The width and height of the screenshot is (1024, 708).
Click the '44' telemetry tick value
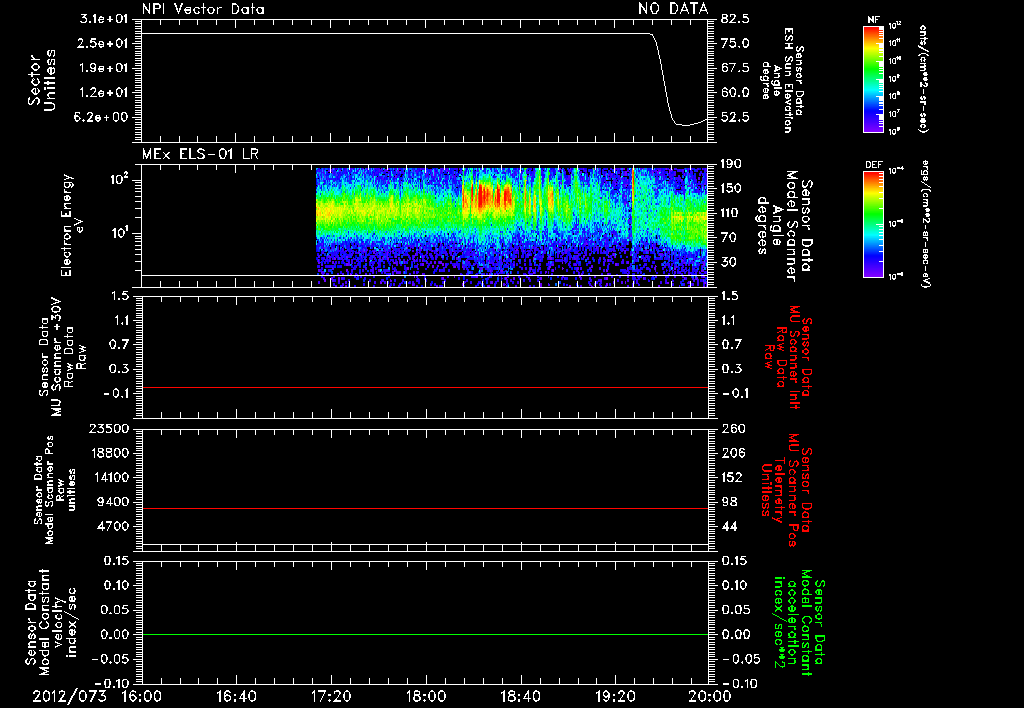(x=728, y=526)
